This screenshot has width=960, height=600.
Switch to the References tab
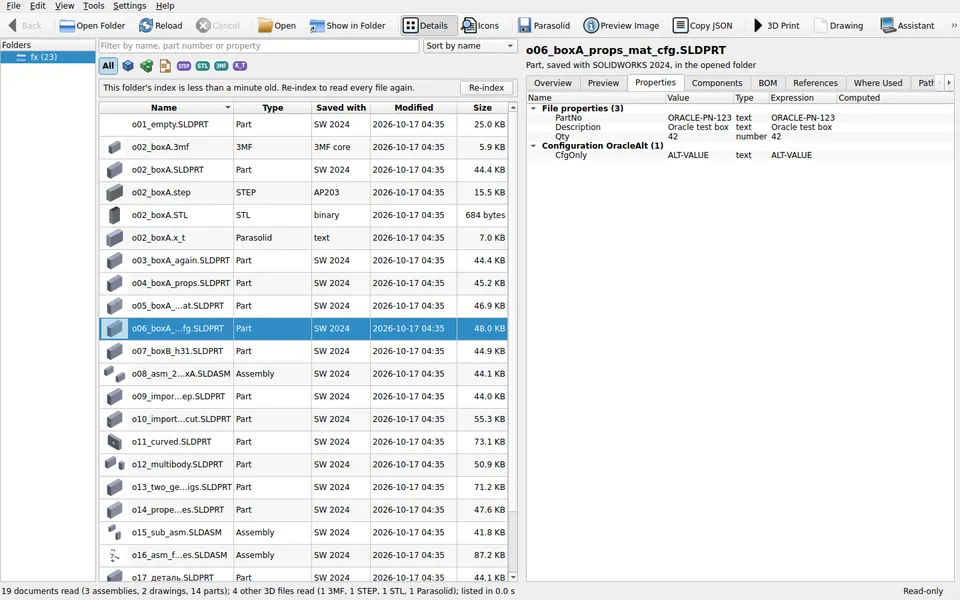pyautogui.click(x=815, y=83)
